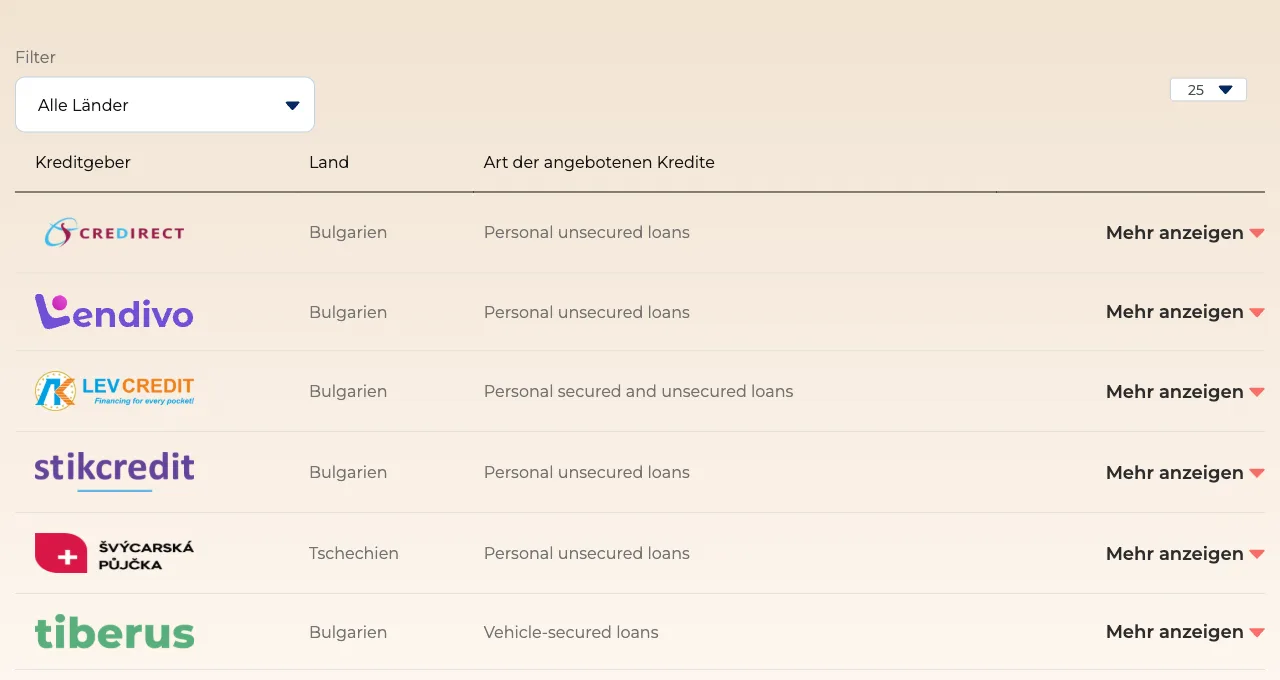
Task: Select the Lev Credit logo
Action: pyautogui.click(x=114, y=391)
